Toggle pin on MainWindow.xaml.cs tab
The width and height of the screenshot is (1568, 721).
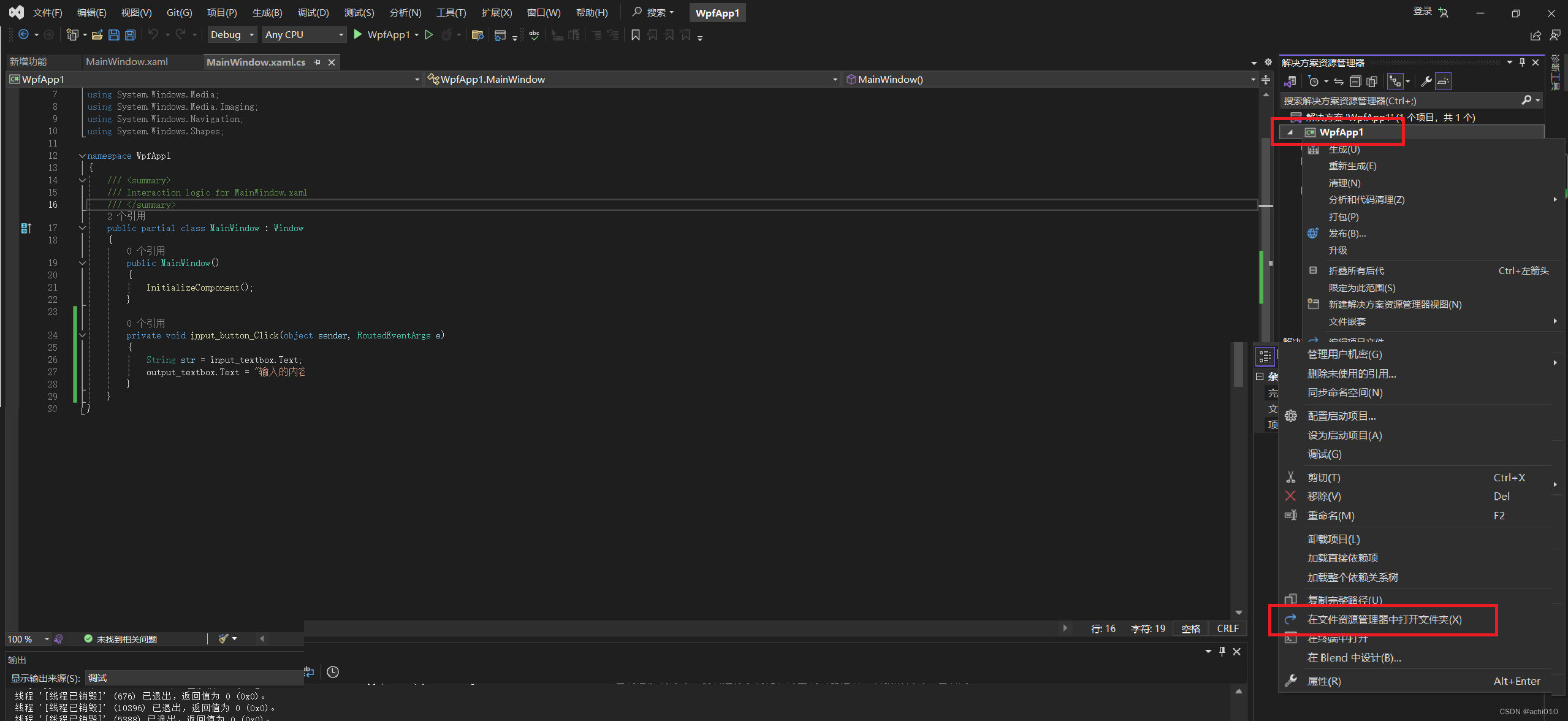pos(317,62)
